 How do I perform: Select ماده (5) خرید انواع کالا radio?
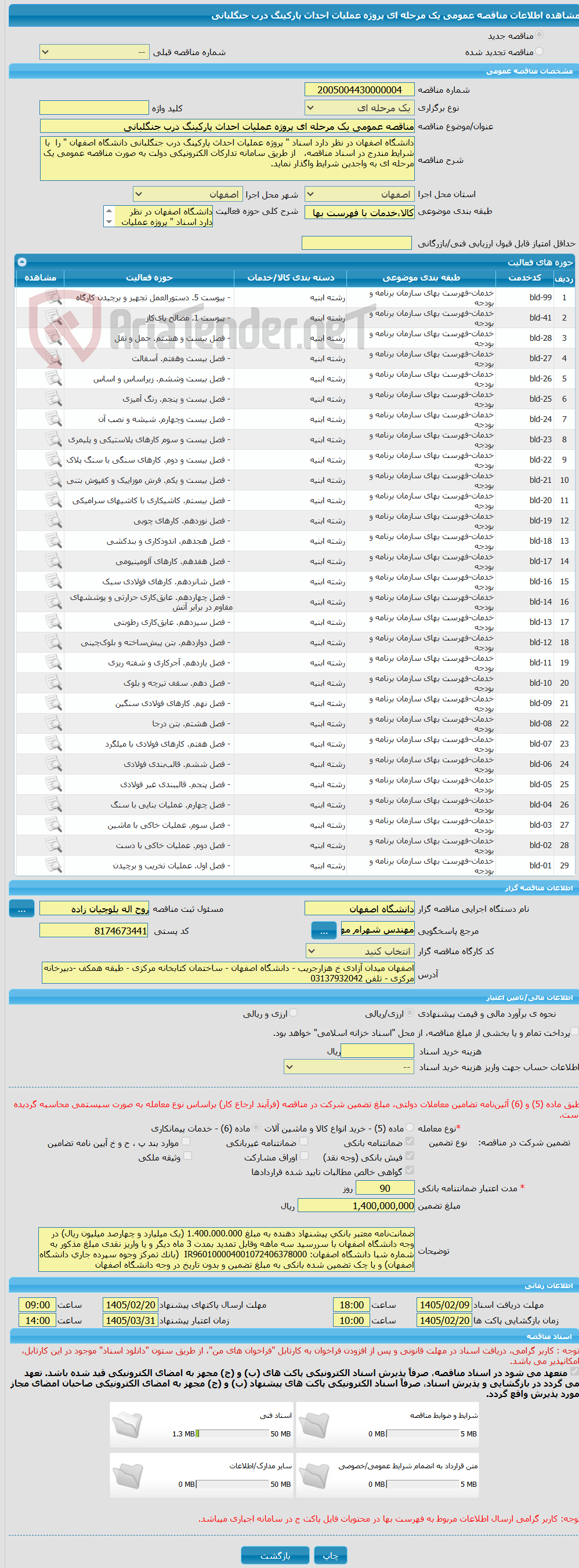click(410, 1127)
